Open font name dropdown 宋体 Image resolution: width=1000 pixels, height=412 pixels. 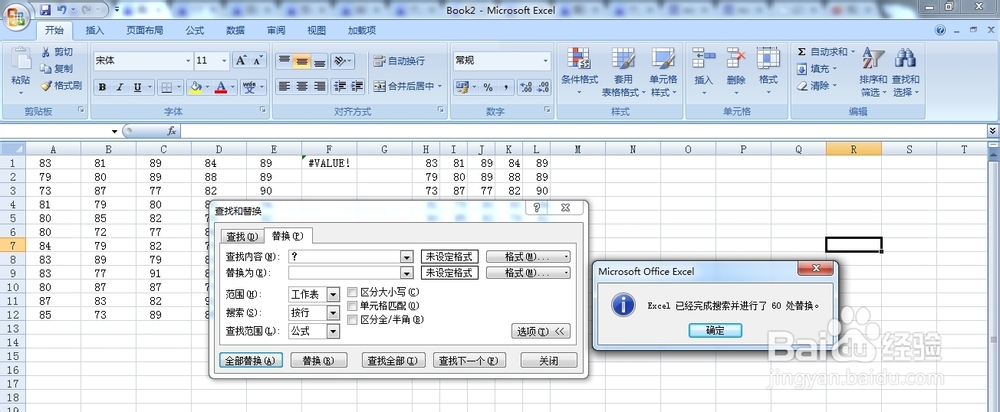click(188, 61)
